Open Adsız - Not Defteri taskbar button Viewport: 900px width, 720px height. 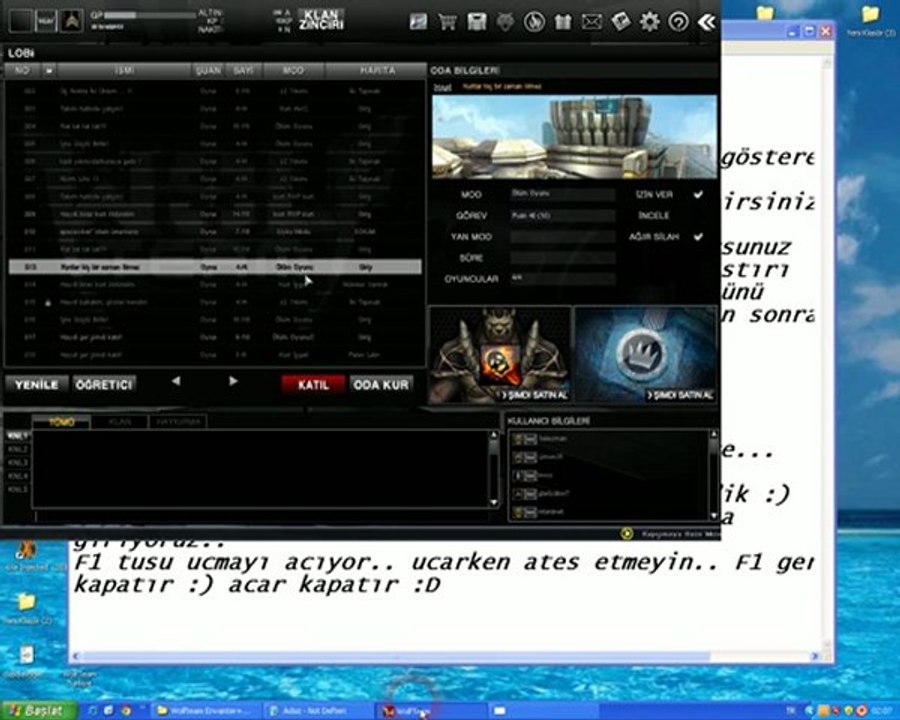(319, 711)
